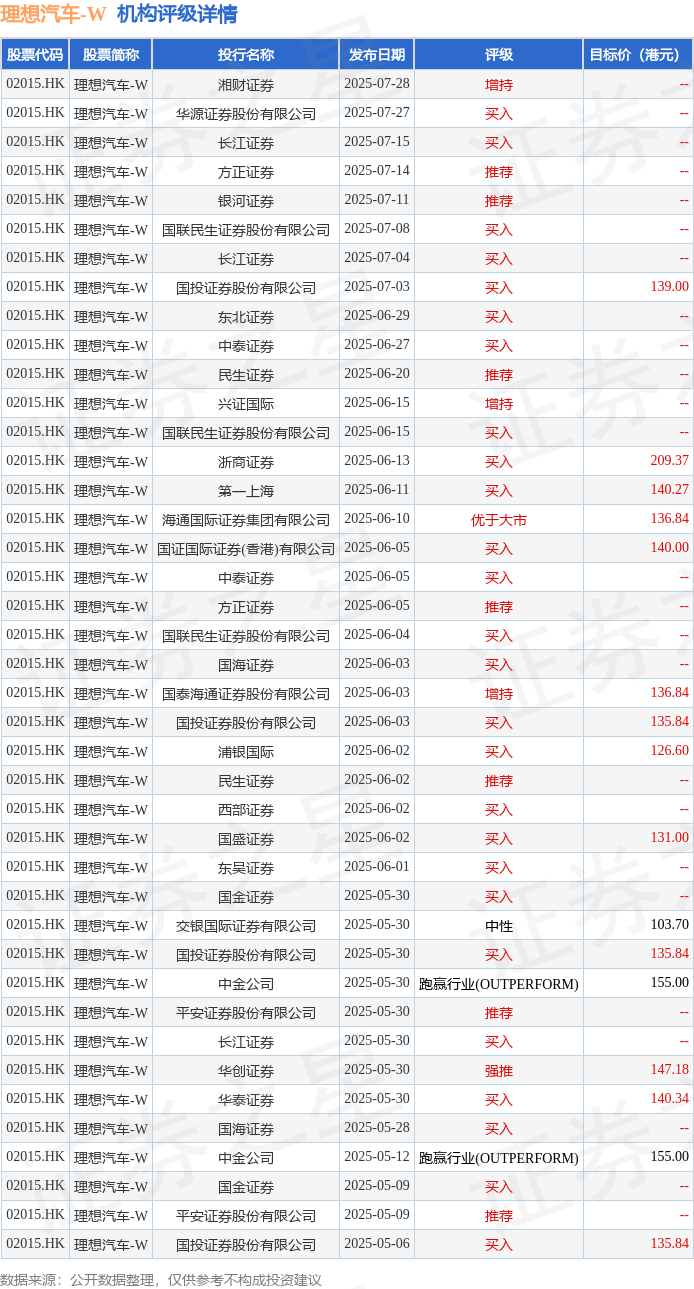694x1289 pixels.
Task: Click the 发布日期 column header
Action: coord(377,55)
